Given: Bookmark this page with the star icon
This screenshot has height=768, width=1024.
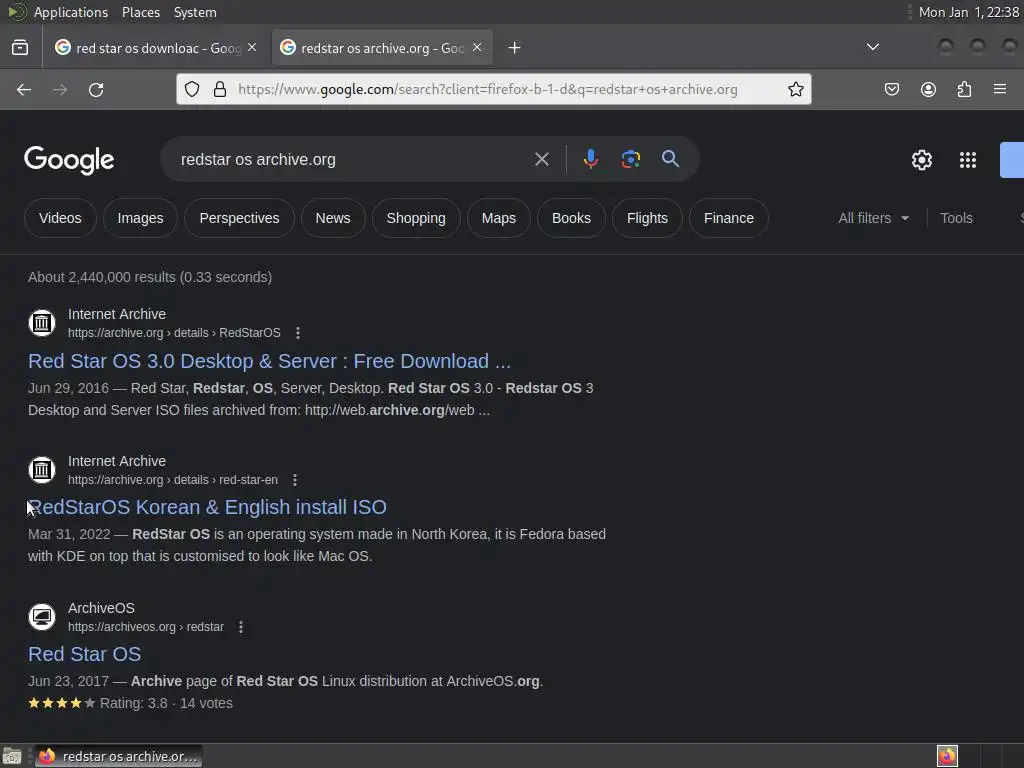Looking at the screenshot, I should coord(795,89).
